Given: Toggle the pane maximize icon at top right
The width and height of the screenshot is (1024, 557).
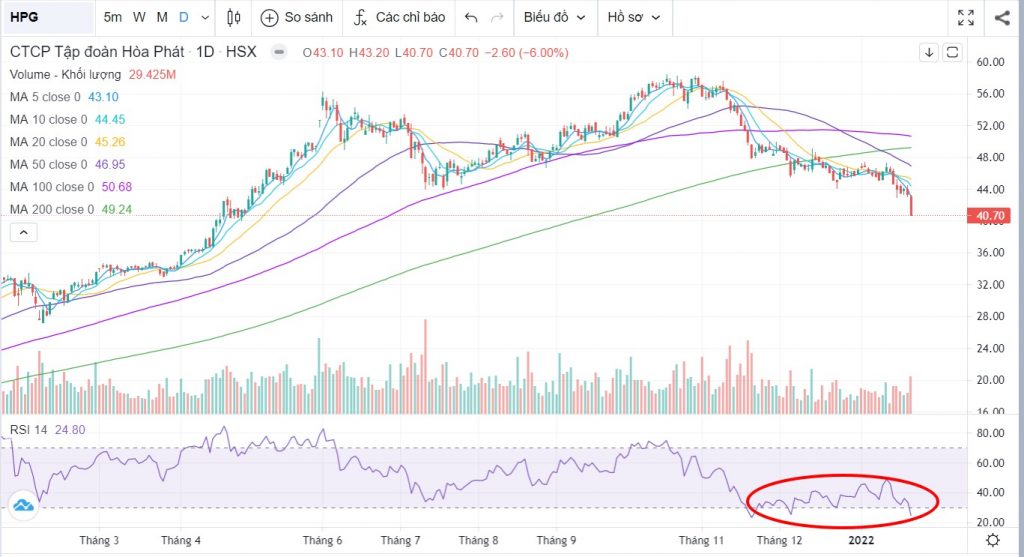Looking at the screenshot, I should pos(953,52).
